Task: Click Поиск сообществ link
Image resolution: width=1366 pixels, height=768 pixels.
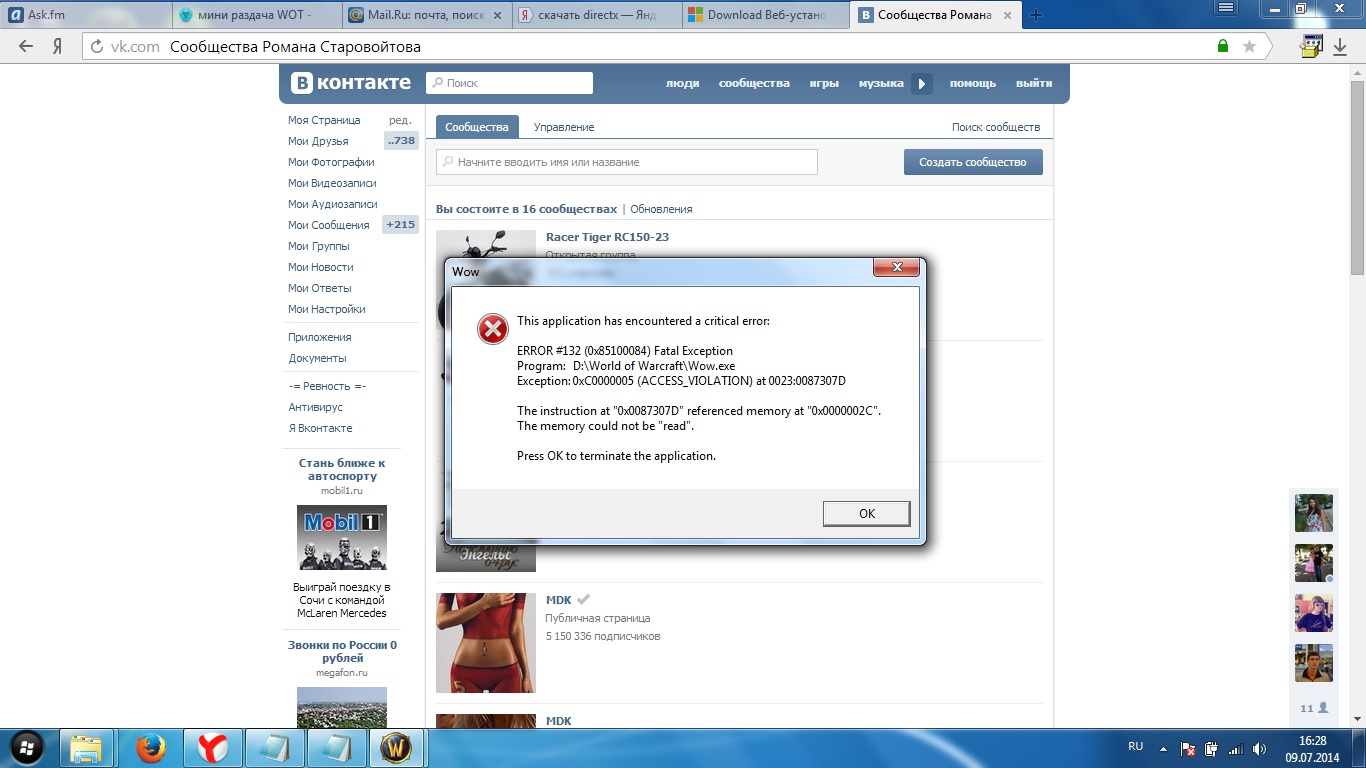Action: (996, 127)
